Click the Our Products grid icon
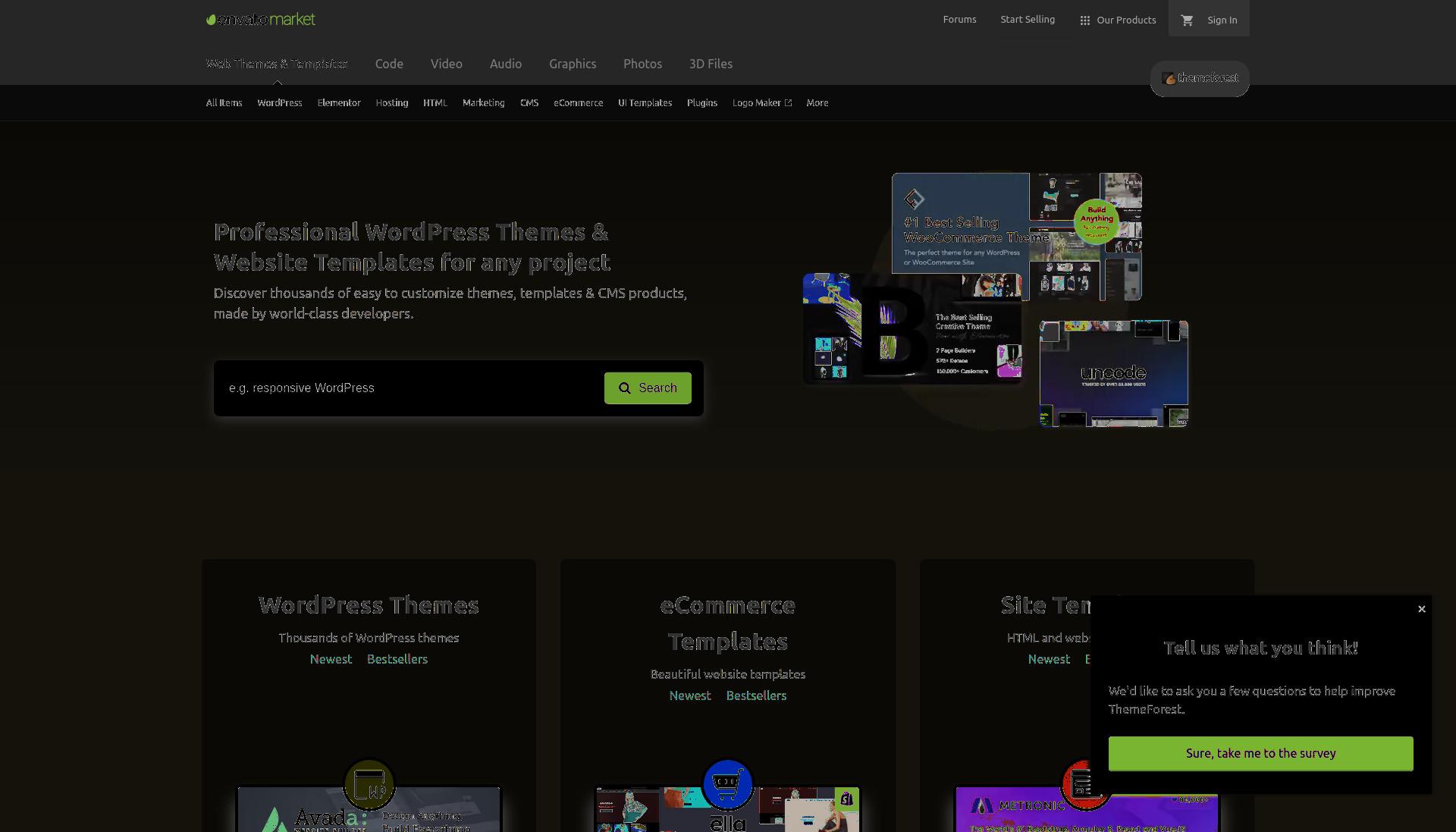Viewport: 1456px width, 832px height. (1084, 20)
